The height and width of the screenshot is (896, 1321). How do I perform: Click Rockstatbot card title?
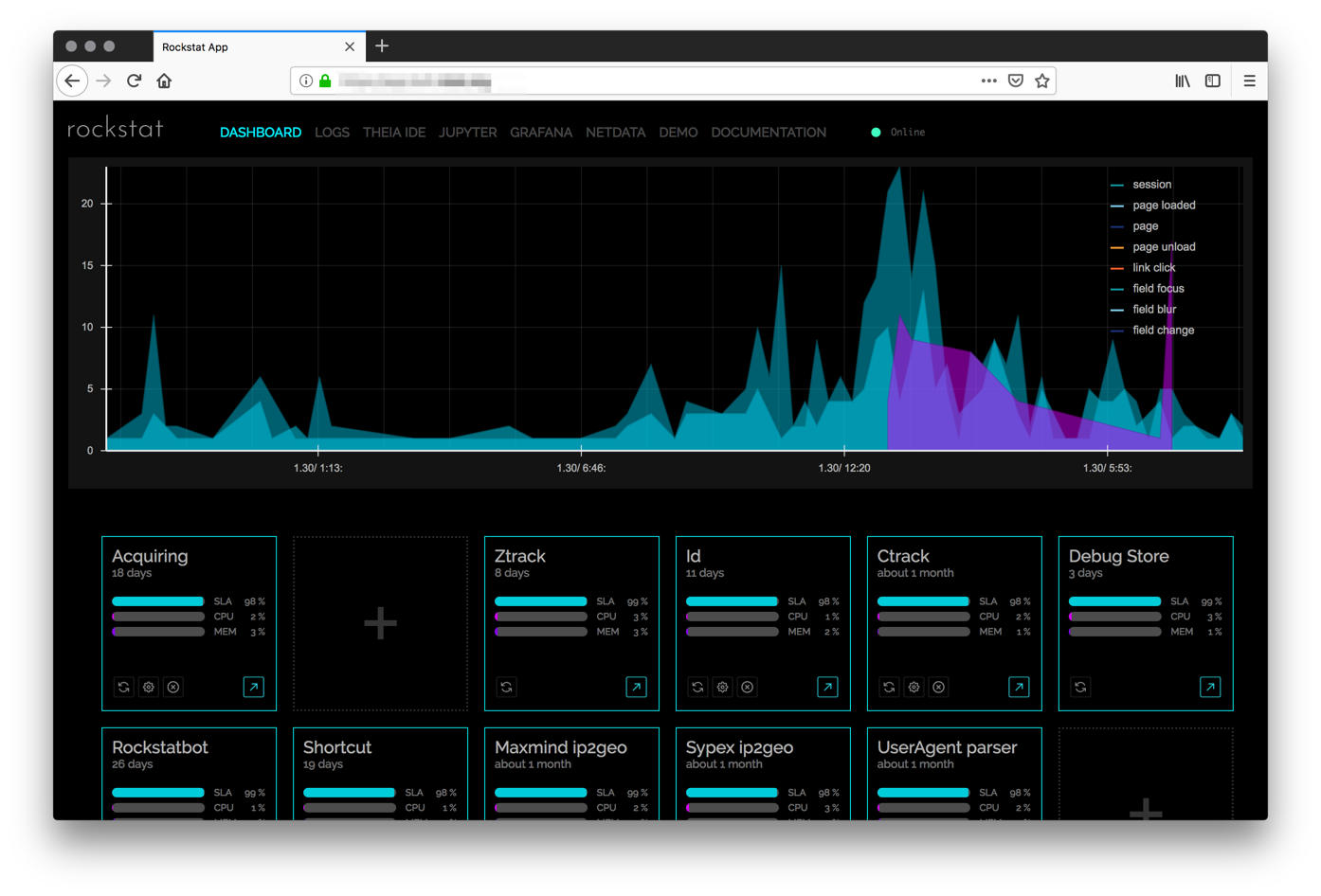[x=160, y=747]
